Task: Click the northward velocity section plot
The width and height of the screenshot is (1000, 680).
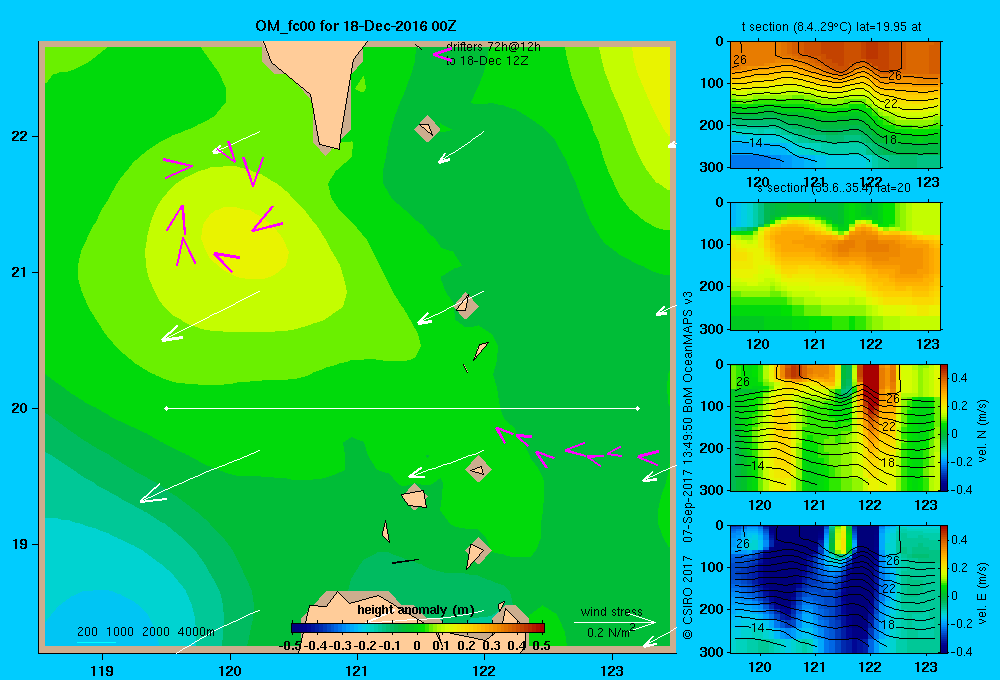Action: [835, 427]
